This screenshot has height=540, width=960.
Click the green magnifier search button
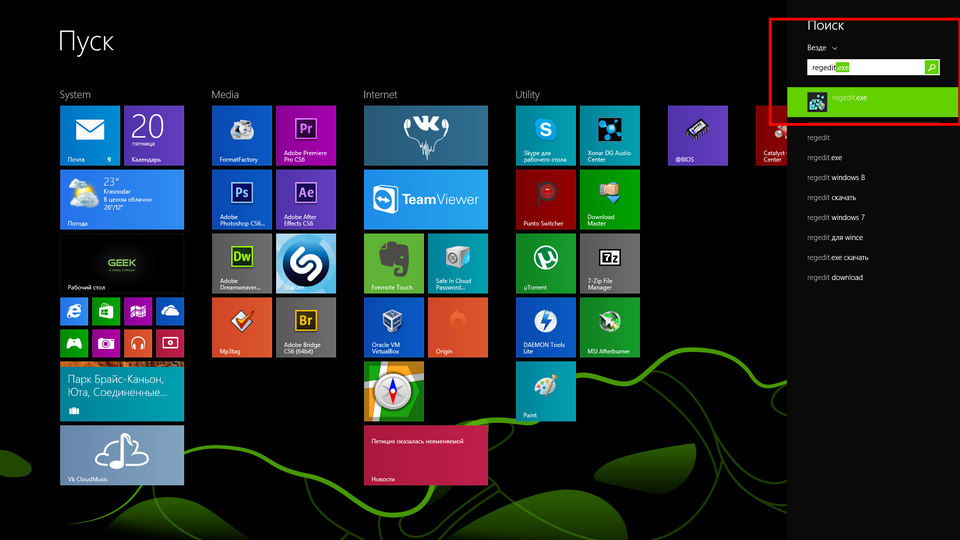pyautogui.click(x=931, y=67)
